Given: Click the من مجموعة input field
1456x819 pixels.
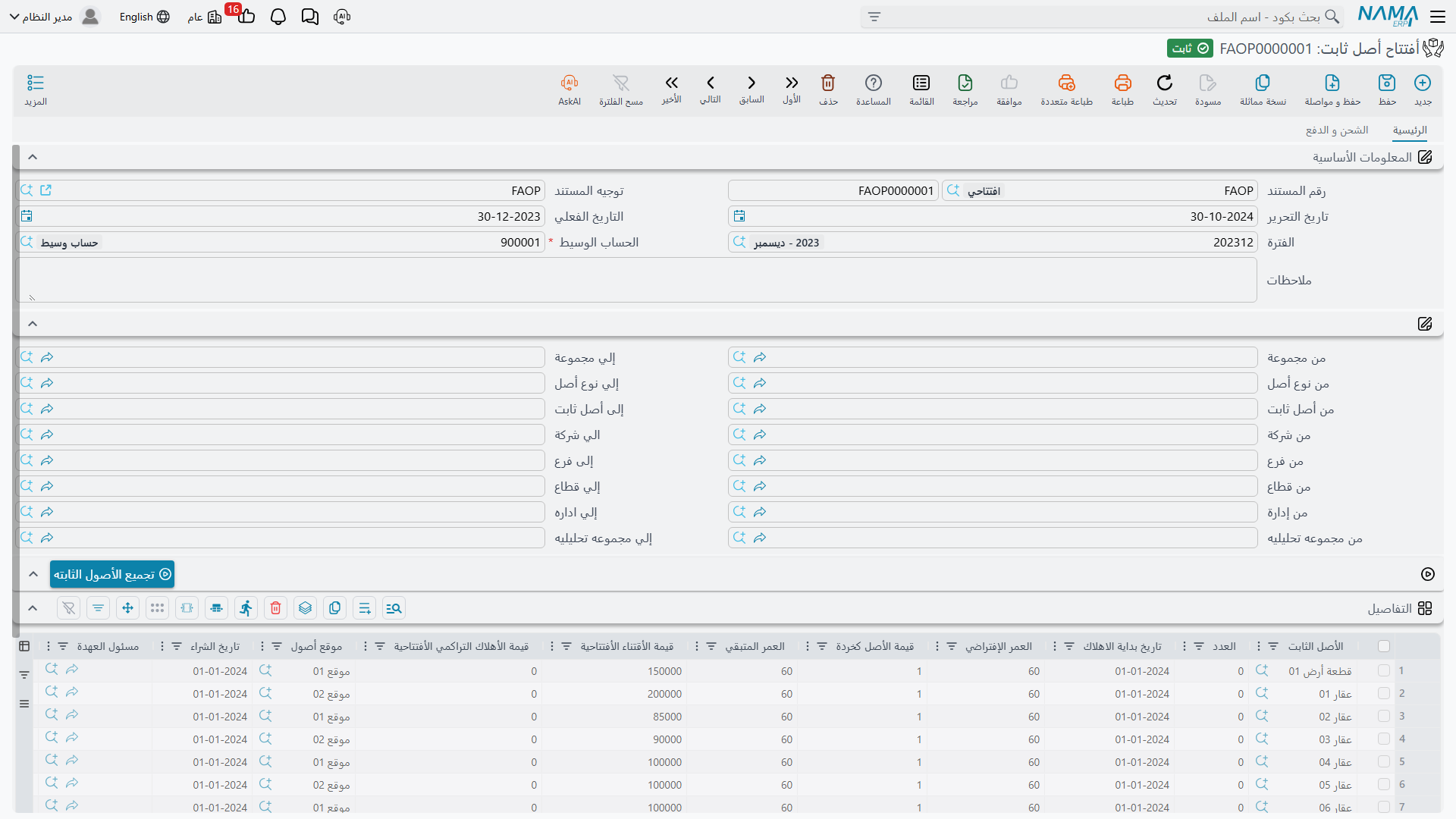Looking at the screenshot, I should 993,357.
